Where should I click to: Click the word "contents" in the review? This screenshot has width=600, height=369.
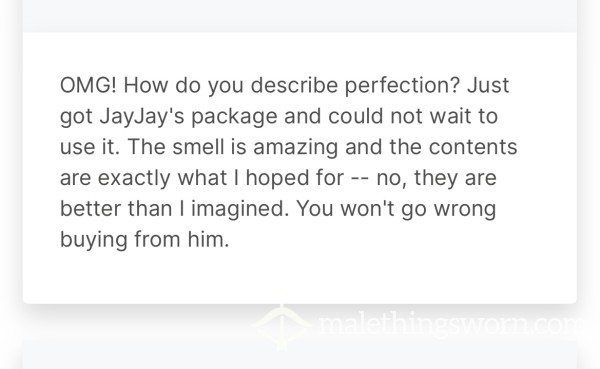[473, 147]
